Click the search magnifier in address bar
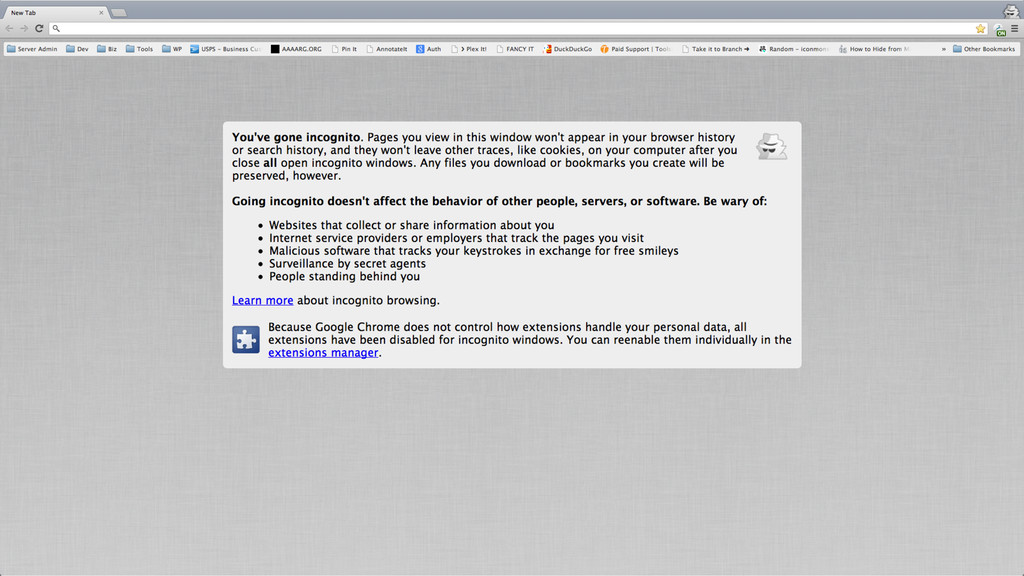Screen dimensions: 1024x576 pyautogui.click(x=56, y=28)
